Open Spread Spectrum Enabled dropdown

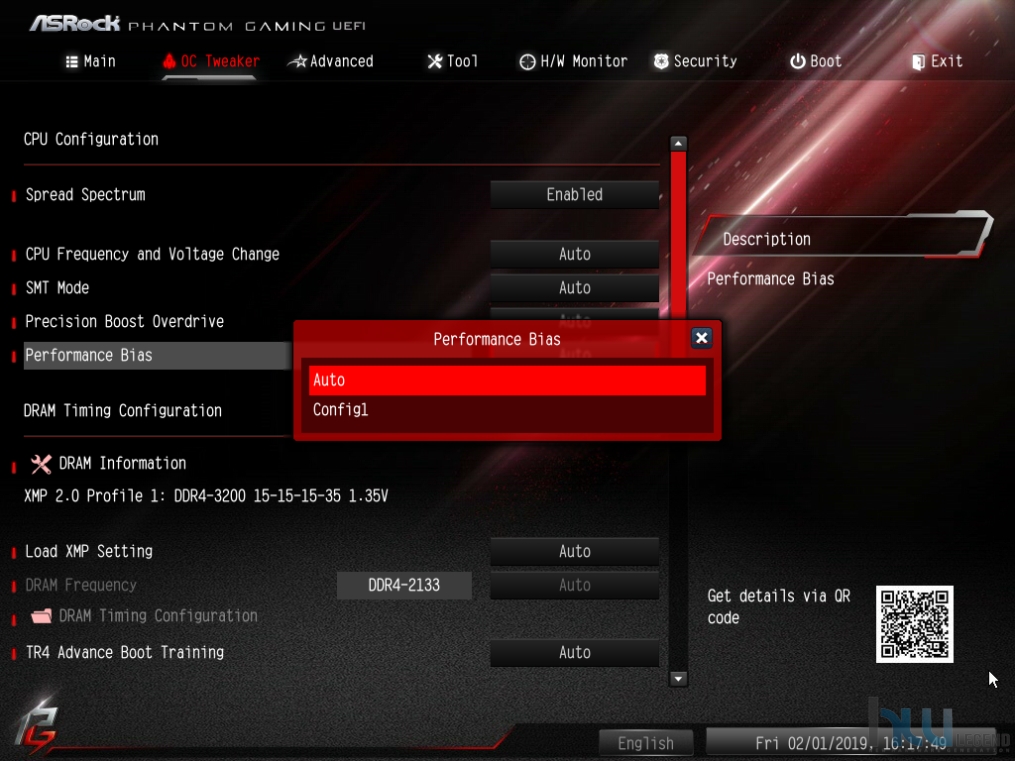574,195
